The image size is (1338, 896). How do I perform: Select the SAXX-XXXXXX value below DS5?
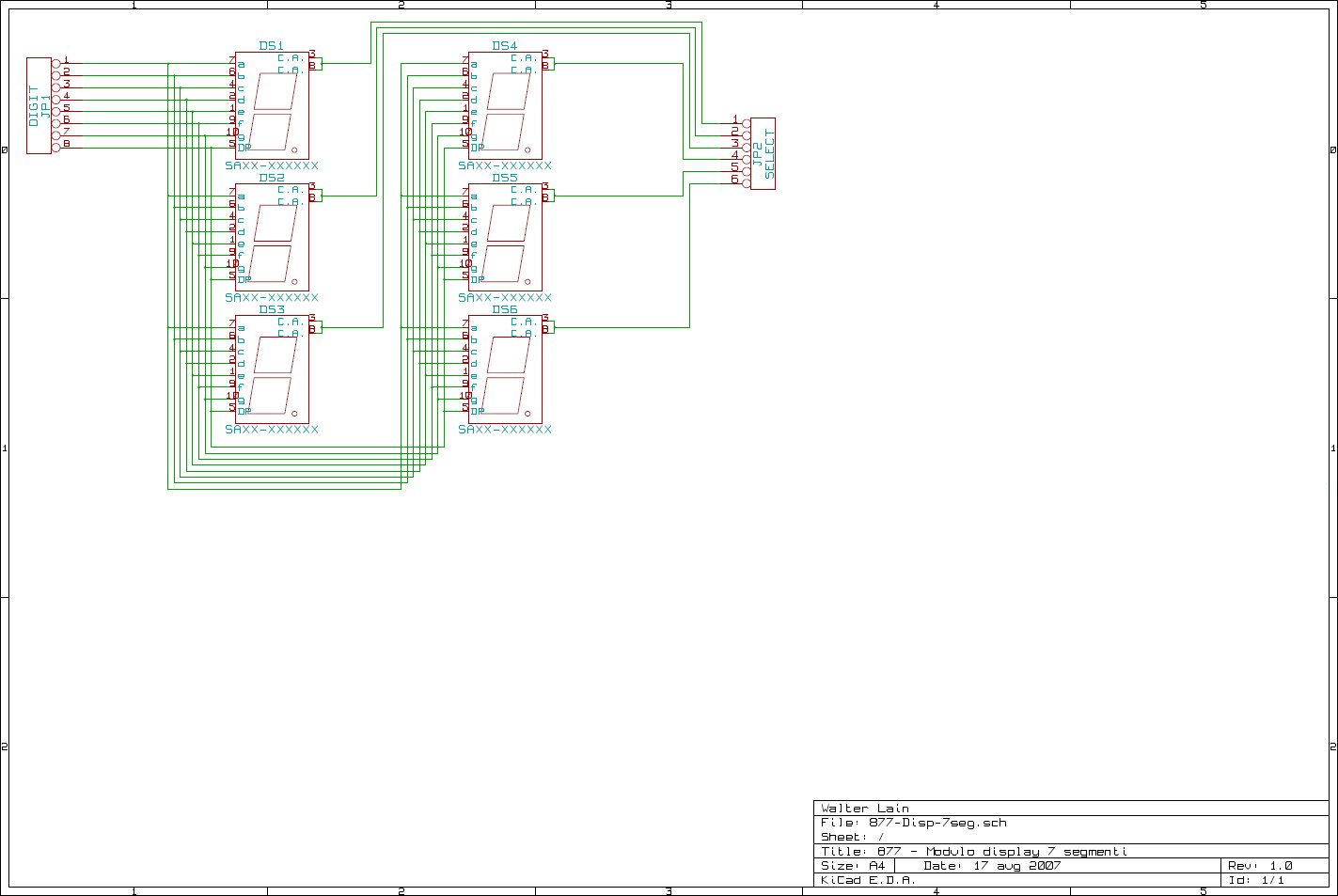tap(505, 297)
